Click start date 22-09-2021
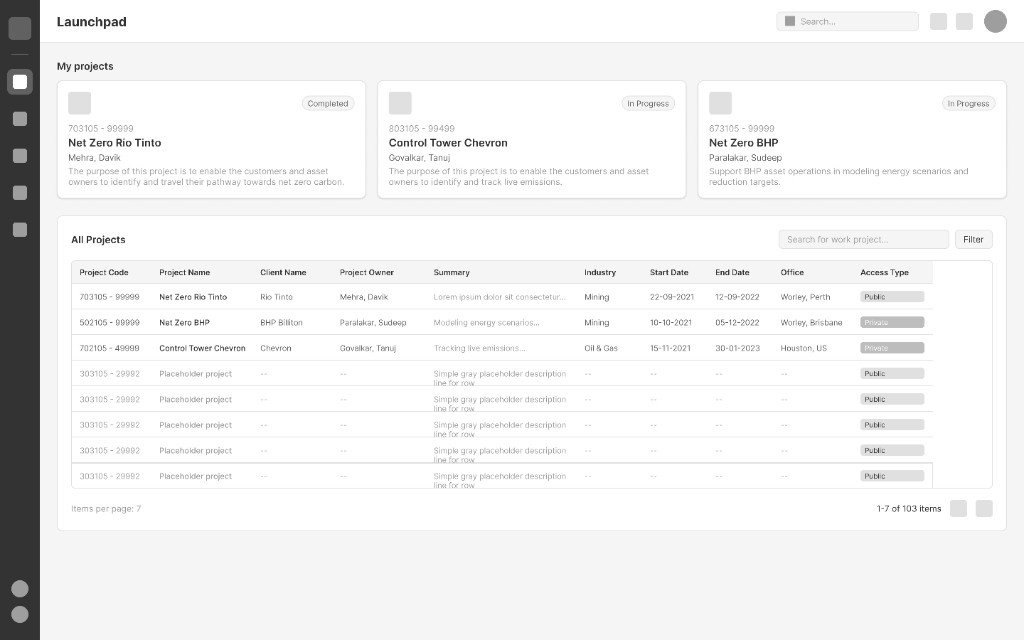1024x640 pixels. pyautogui.click(x=671, y=296)
